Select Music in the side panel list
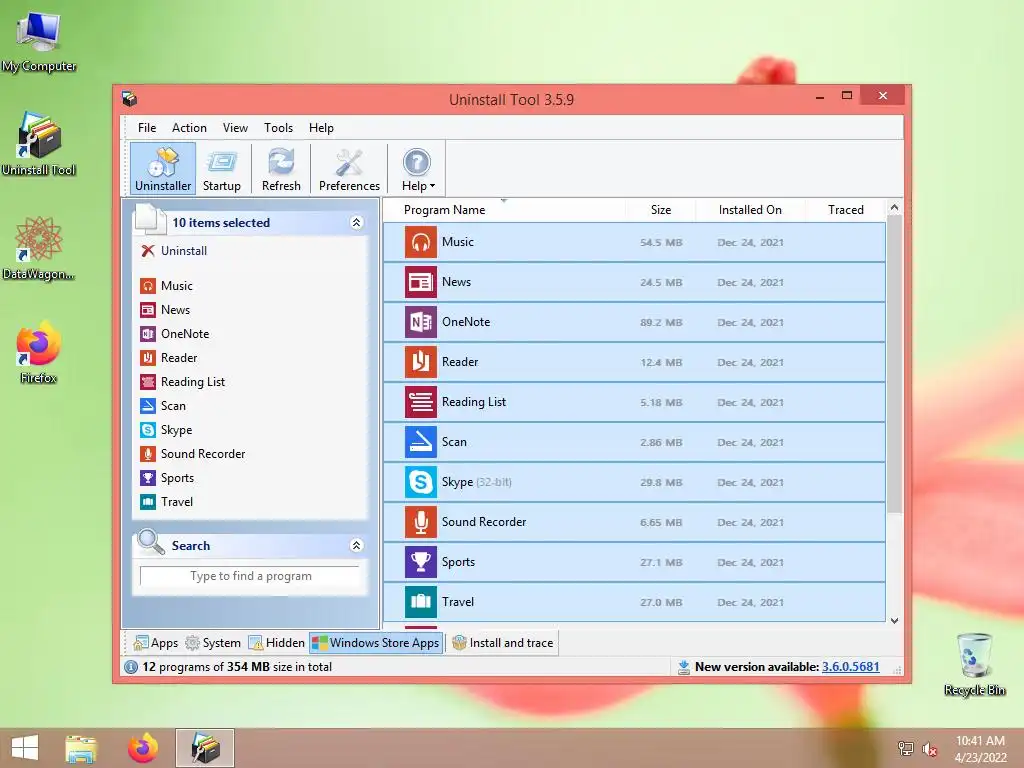Viewport: 1024px width, 768px height. click(x=167, y=286)
